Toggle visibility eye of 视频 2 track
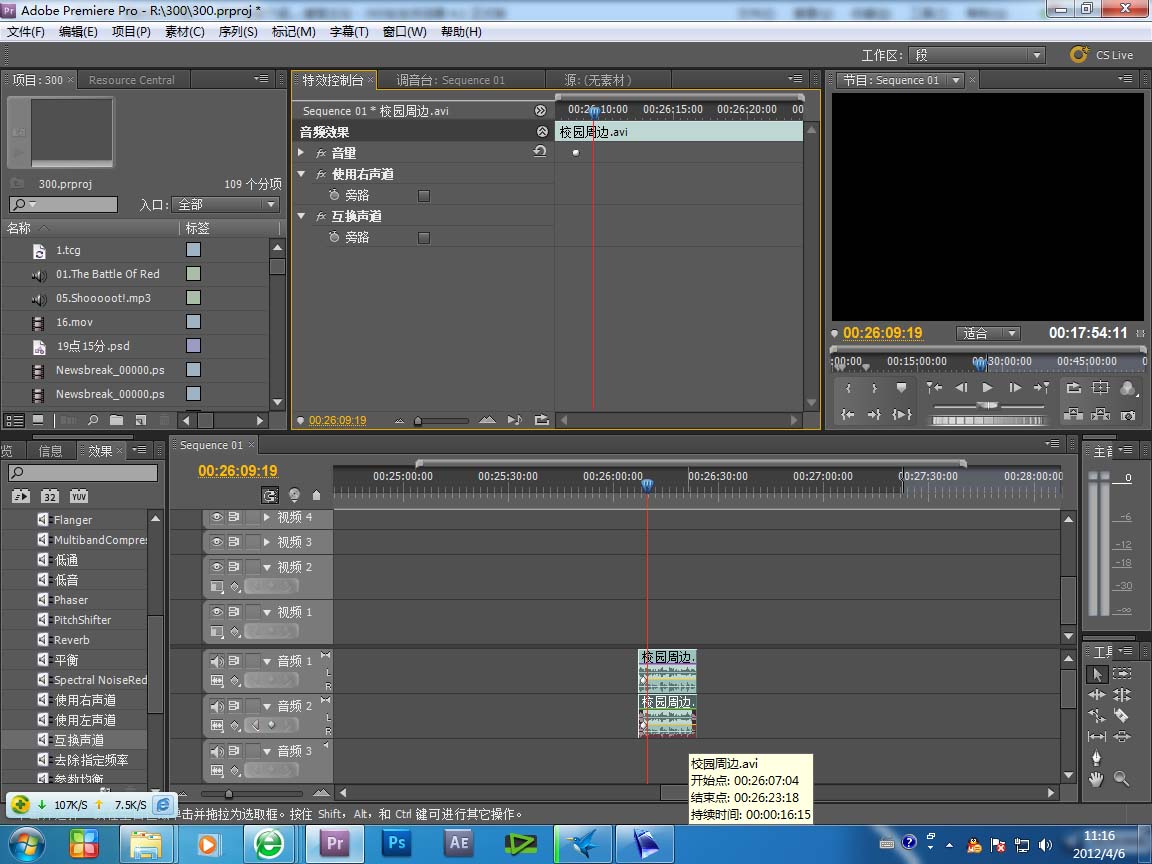The image size is (1152, 864). coord(217,566)
